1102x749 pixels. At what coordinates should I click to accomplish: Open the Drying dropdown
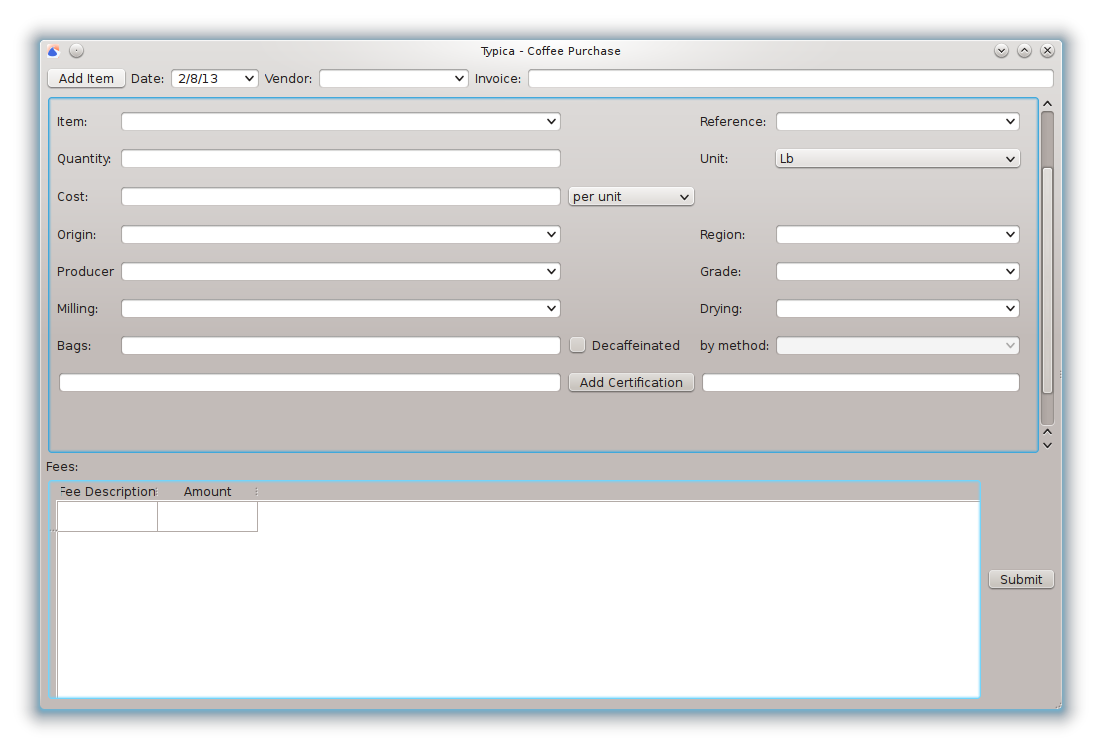click(897, 308)
